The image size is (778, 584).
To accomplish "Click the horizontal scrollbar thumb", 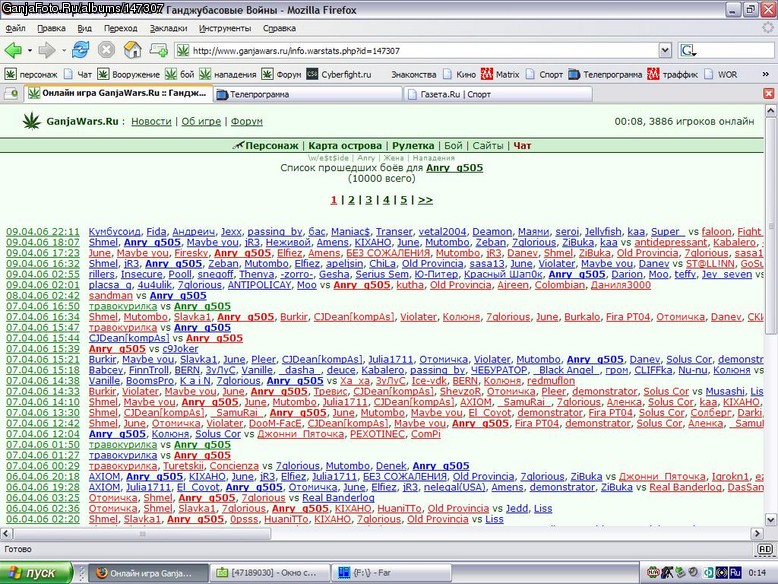I will (x=142, y=534).
